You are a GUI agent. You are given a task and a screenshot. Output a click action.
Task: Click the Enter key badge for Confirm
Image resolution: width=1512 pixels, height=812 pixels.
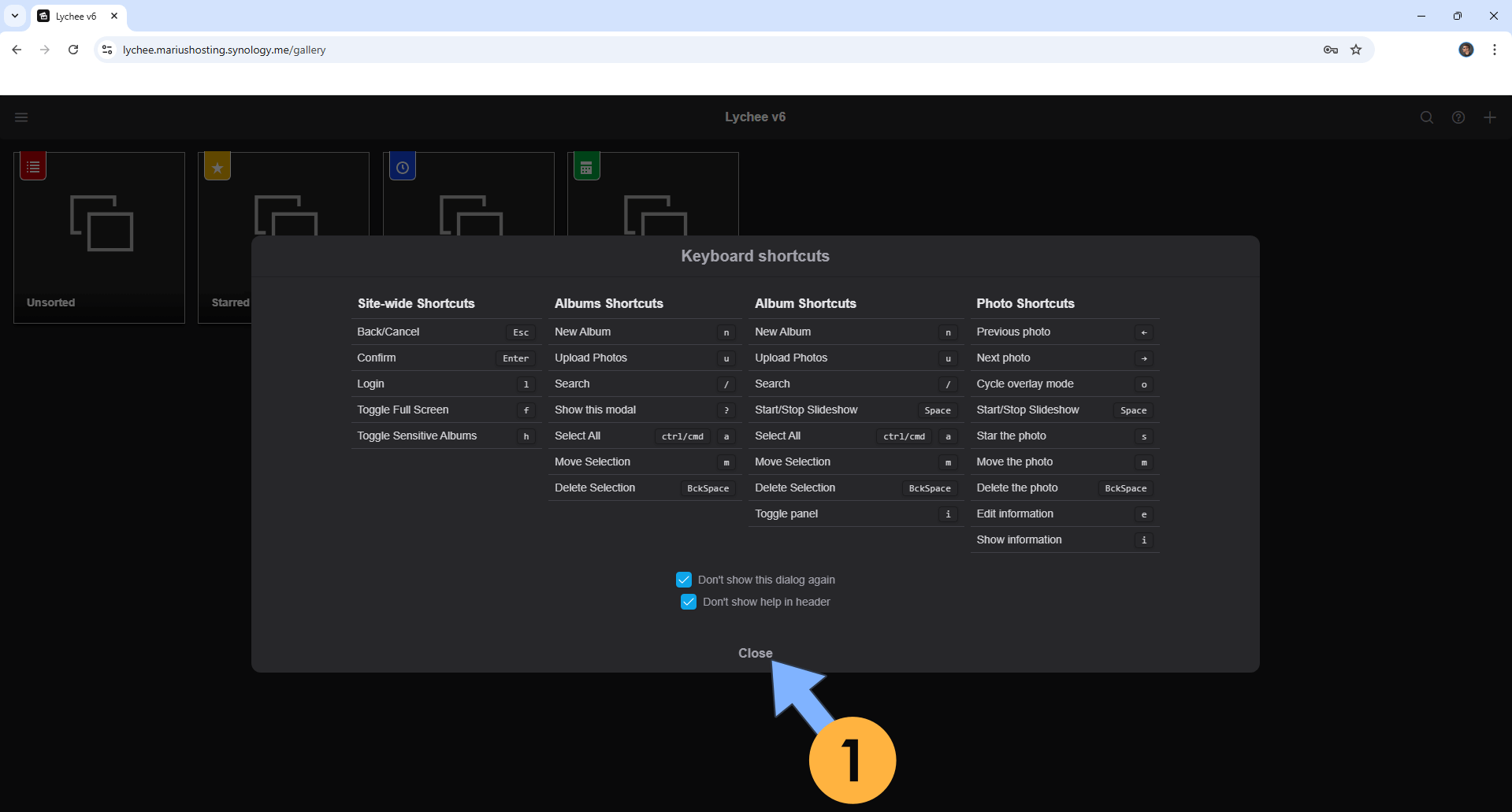tap(516, 358)
